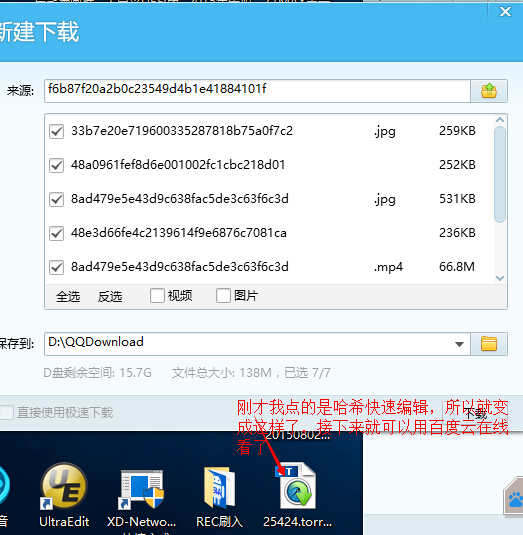The image size is (523, 535).
Task: Expand the save path dropdown arrow
Action: point(460,344)
